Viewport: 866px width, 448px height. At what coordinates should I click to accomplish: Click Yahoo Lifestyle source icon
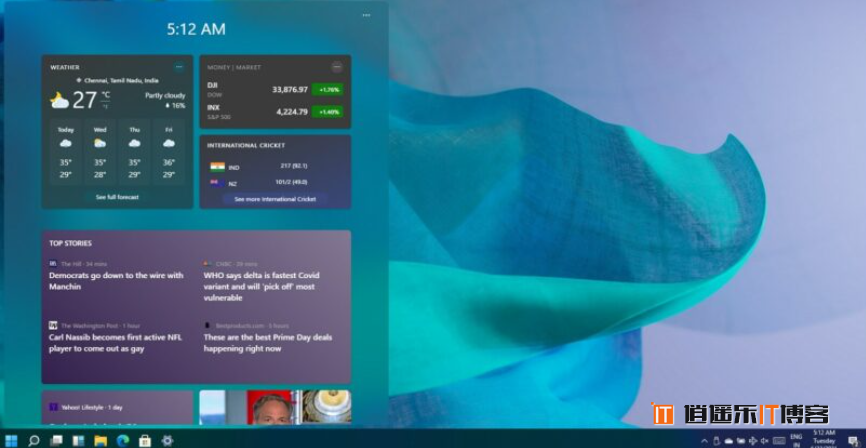point(54,407)
